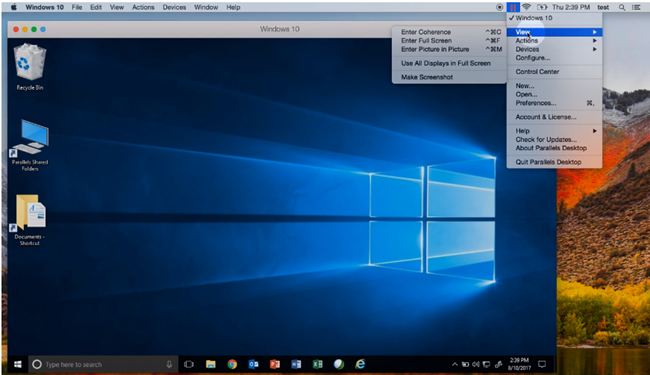Open the Windows 10 app menu in menu bar

[x=44, y=7]
